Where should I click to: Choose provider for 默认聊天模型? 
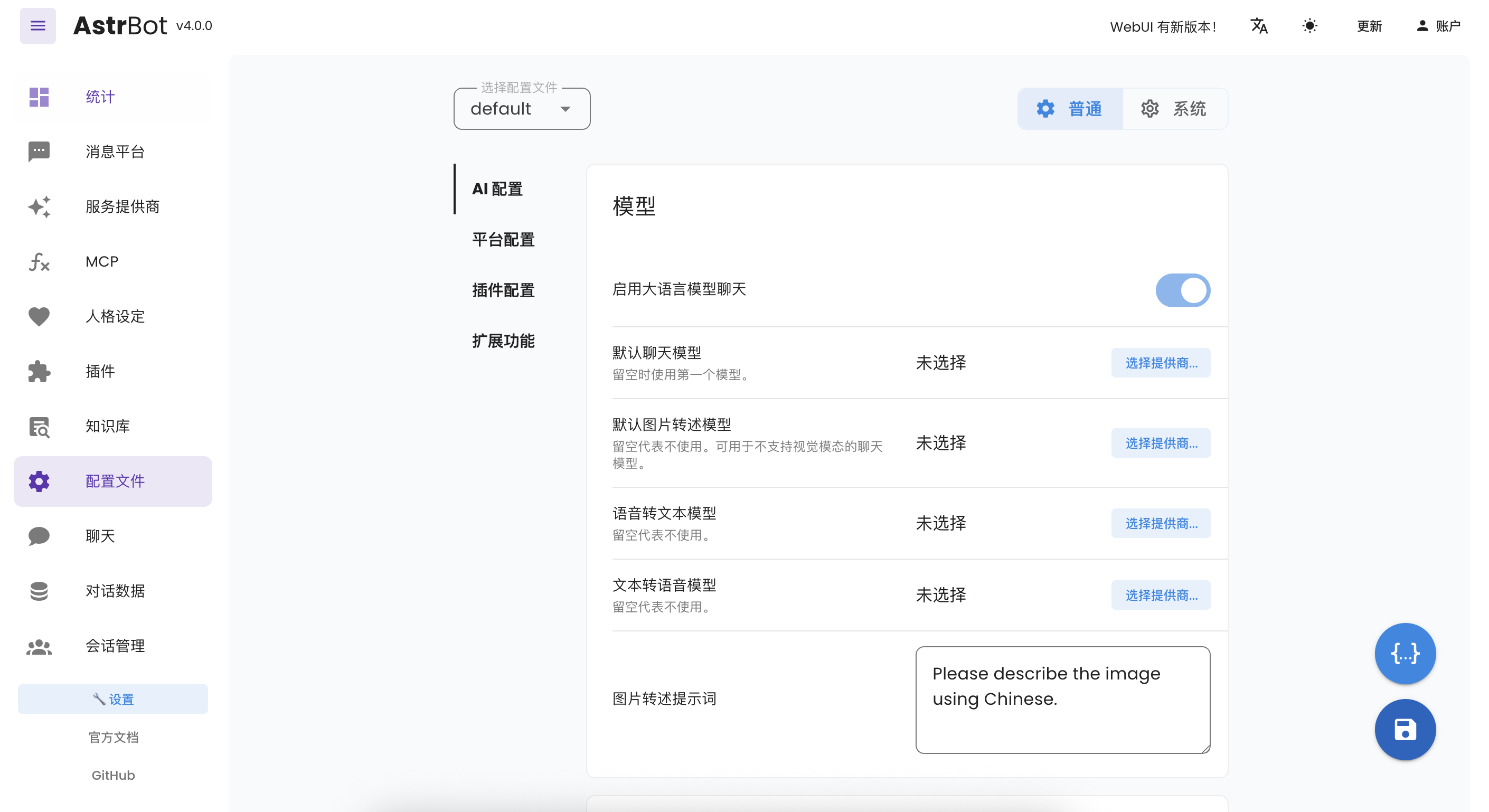point(1160,363)
